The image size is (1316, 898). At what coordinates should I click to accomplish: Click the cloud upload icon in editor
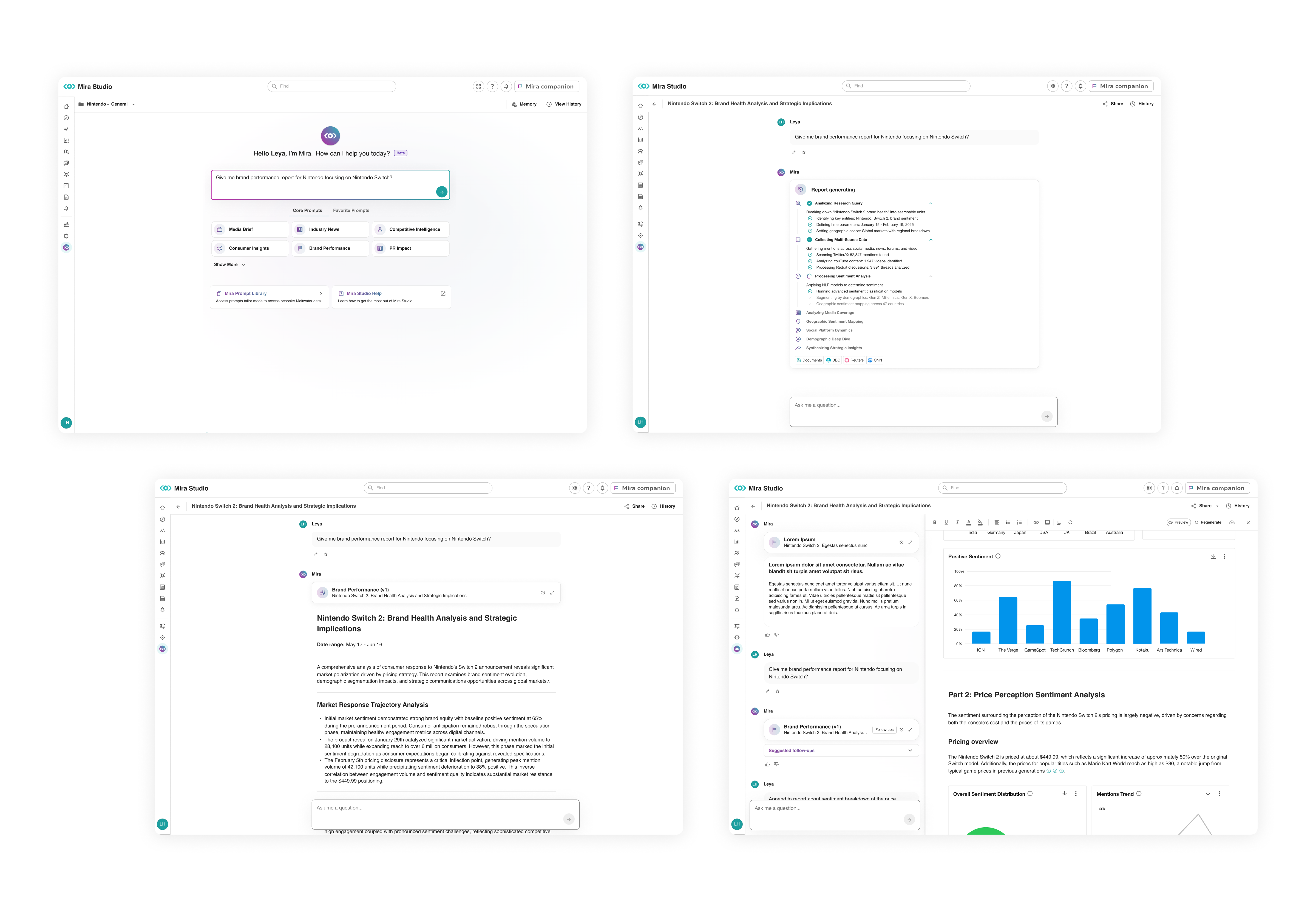click(x=1232, y=523)
